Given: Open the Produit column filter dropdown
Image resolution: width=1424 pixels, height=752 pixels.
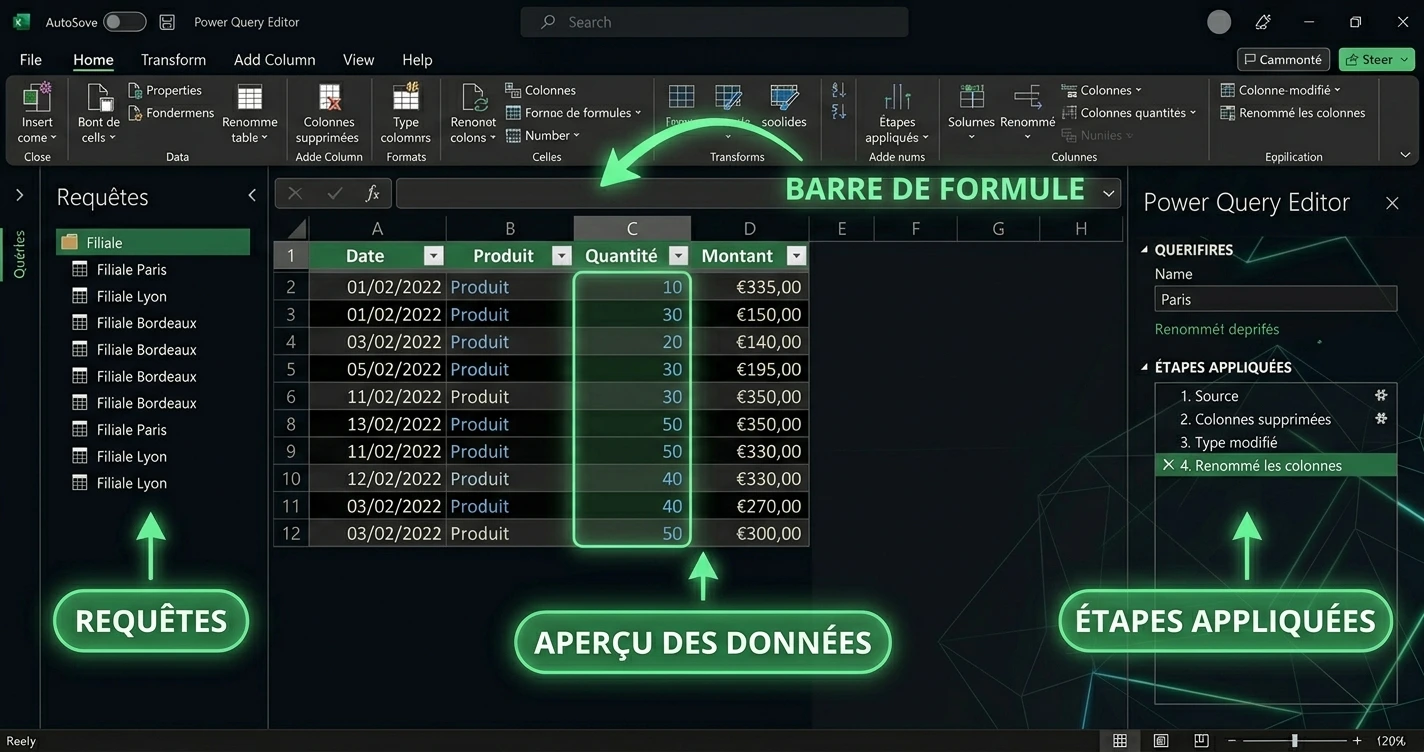Looking at the screenshot, I should coord(561,256).
